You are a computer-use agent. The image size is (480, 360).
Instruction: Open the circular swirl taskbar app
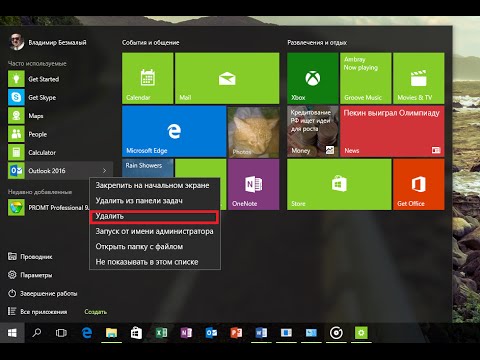pos(336,333)
